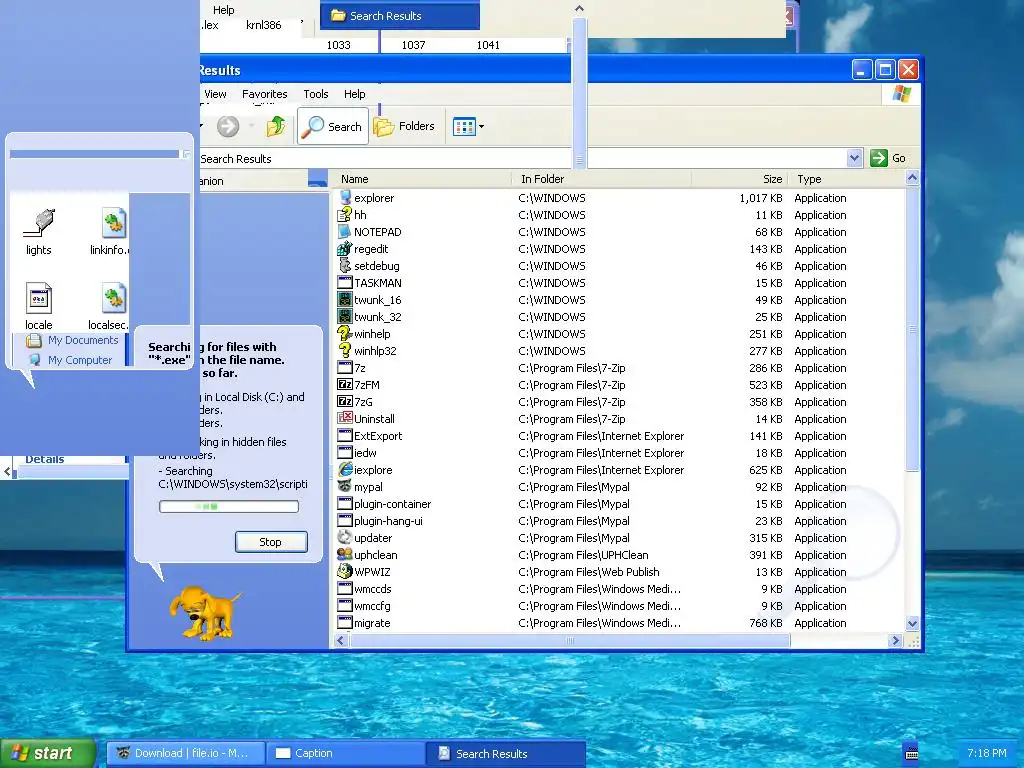Click the green Go button
The height and width of the screenshot is (768, 1024).
click(x=888, y=158)
